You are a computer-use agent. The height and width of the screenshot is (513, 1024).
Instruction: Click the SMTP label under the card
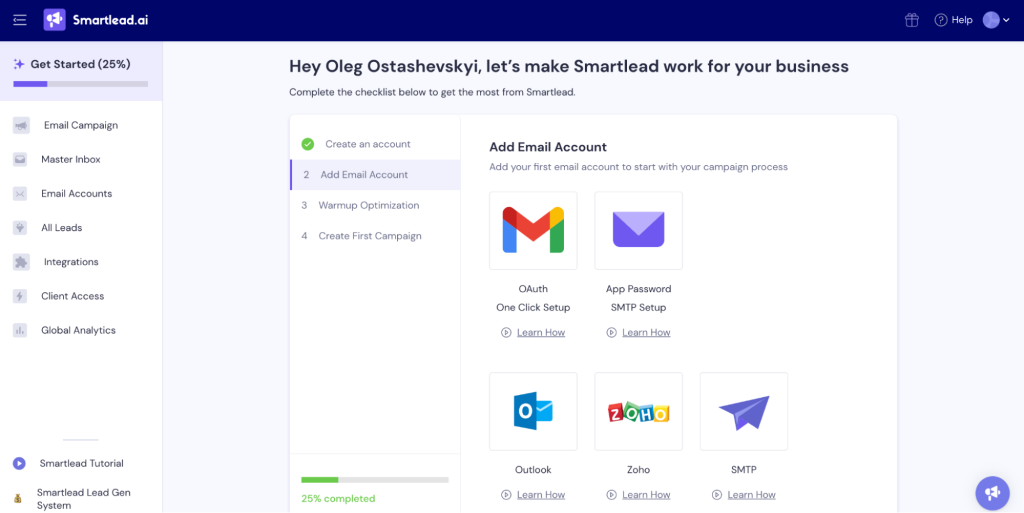click(744, 470)
